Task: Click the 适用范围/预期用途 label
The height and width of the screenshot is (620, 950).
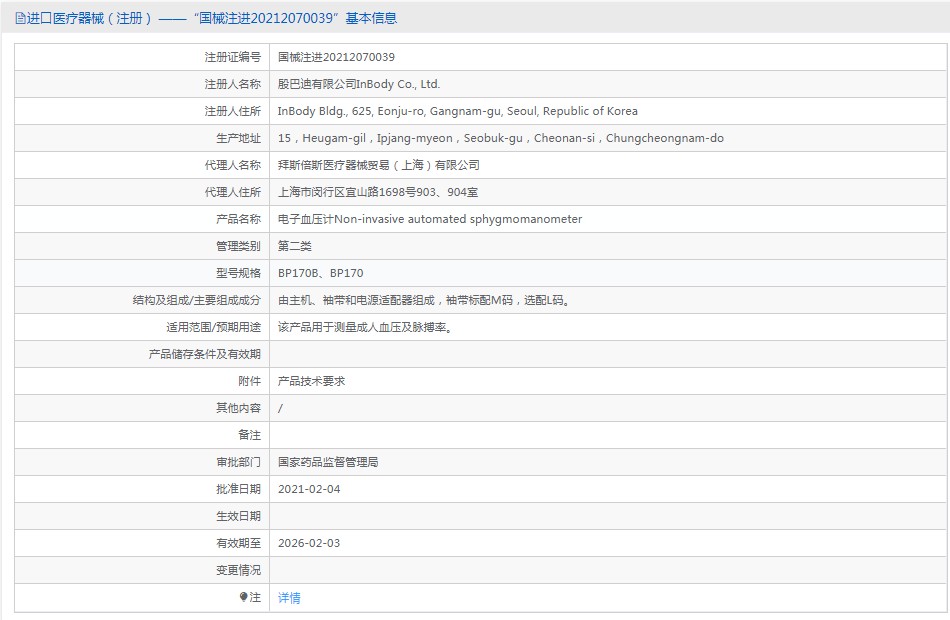Action: point(214,327)
